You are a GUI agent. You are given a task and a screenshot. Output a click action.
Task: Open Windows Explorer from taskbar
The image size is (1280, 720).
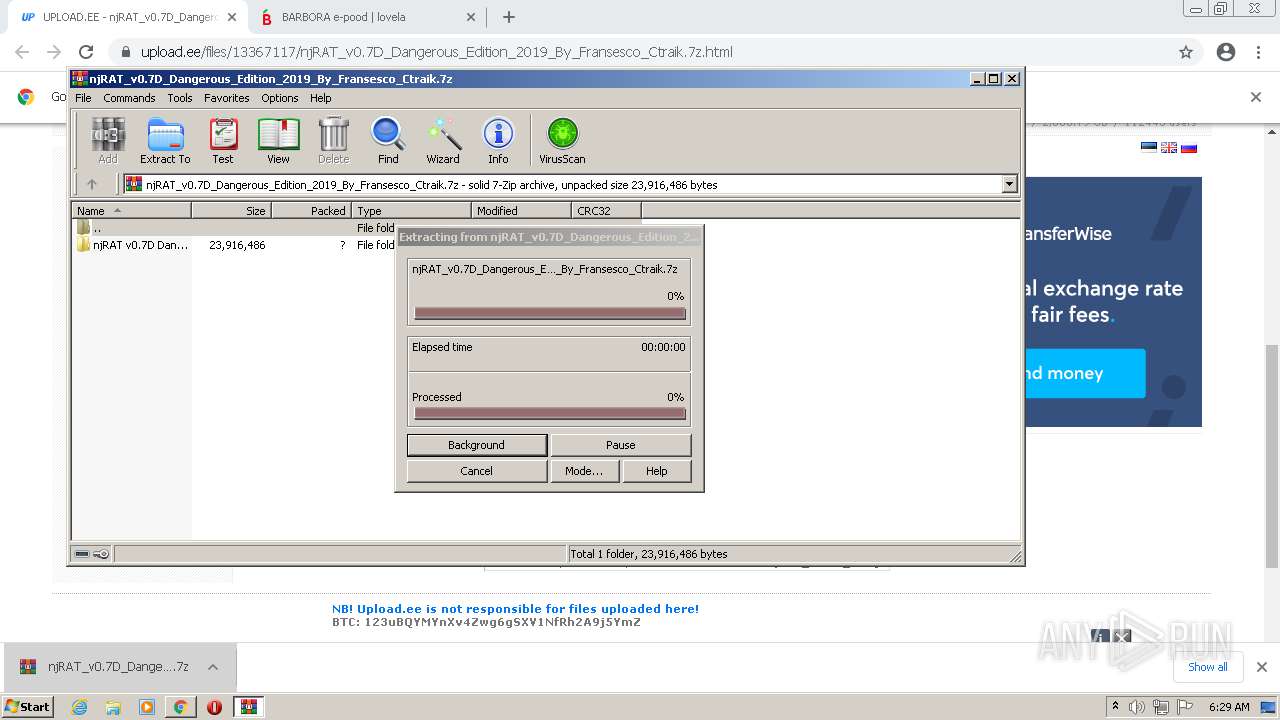click(x=113, y=707)
